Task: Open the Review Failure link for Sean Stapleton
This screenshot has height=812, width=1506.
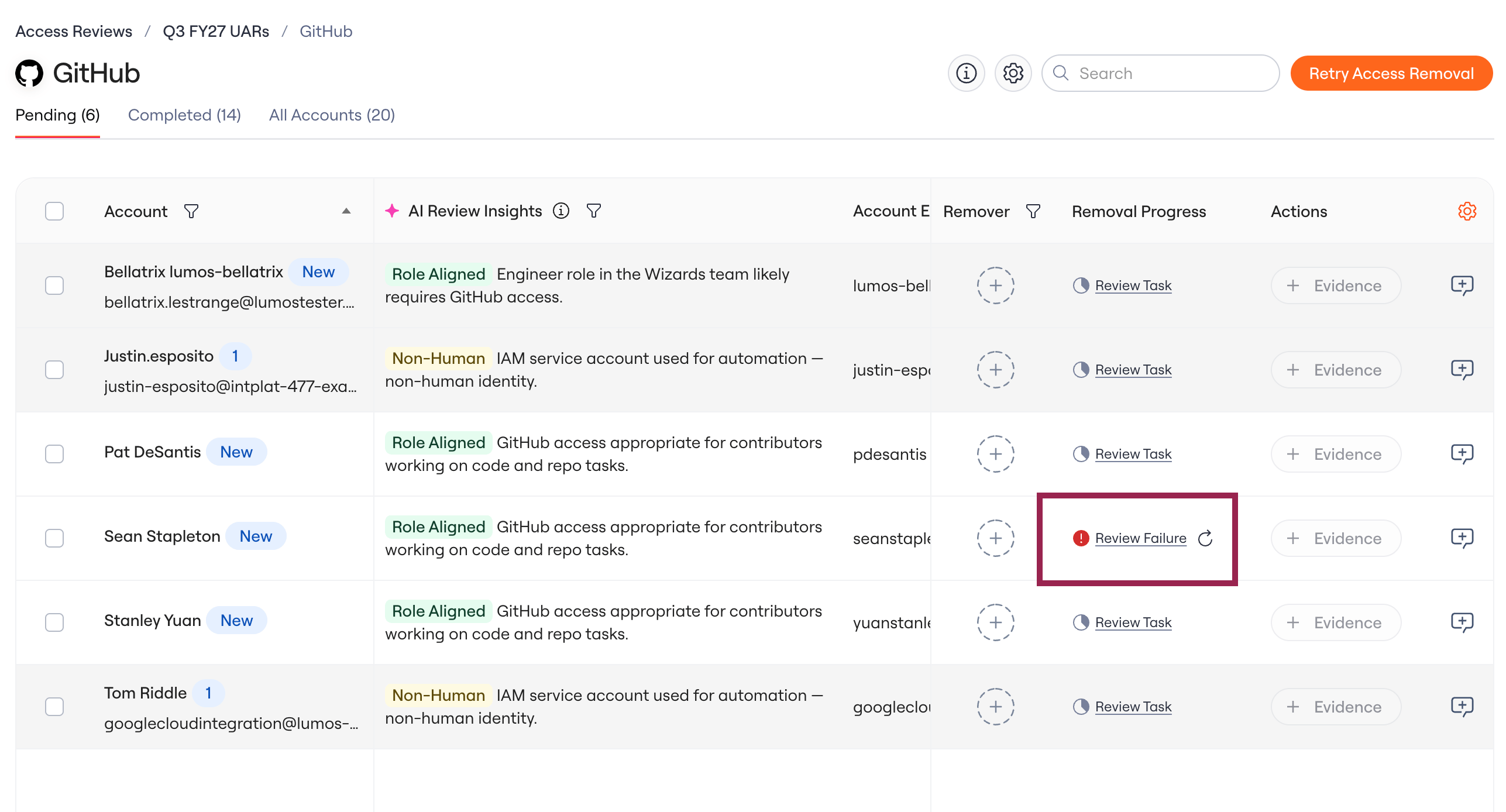Action: point(1140,538)
